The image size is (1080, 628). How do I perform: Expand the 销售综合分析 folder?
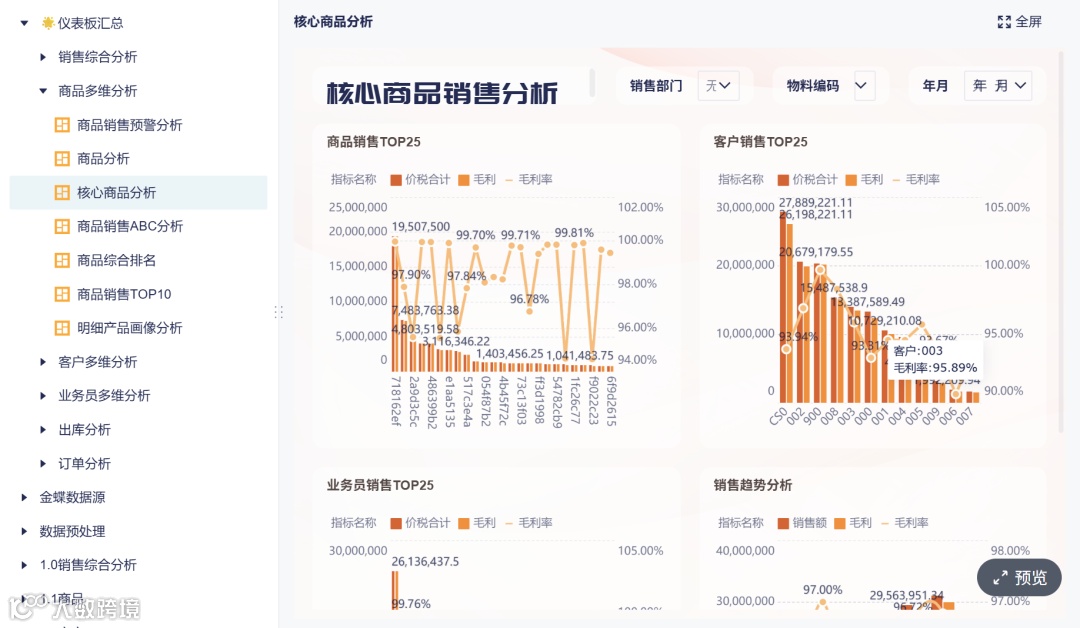point(43,57)
